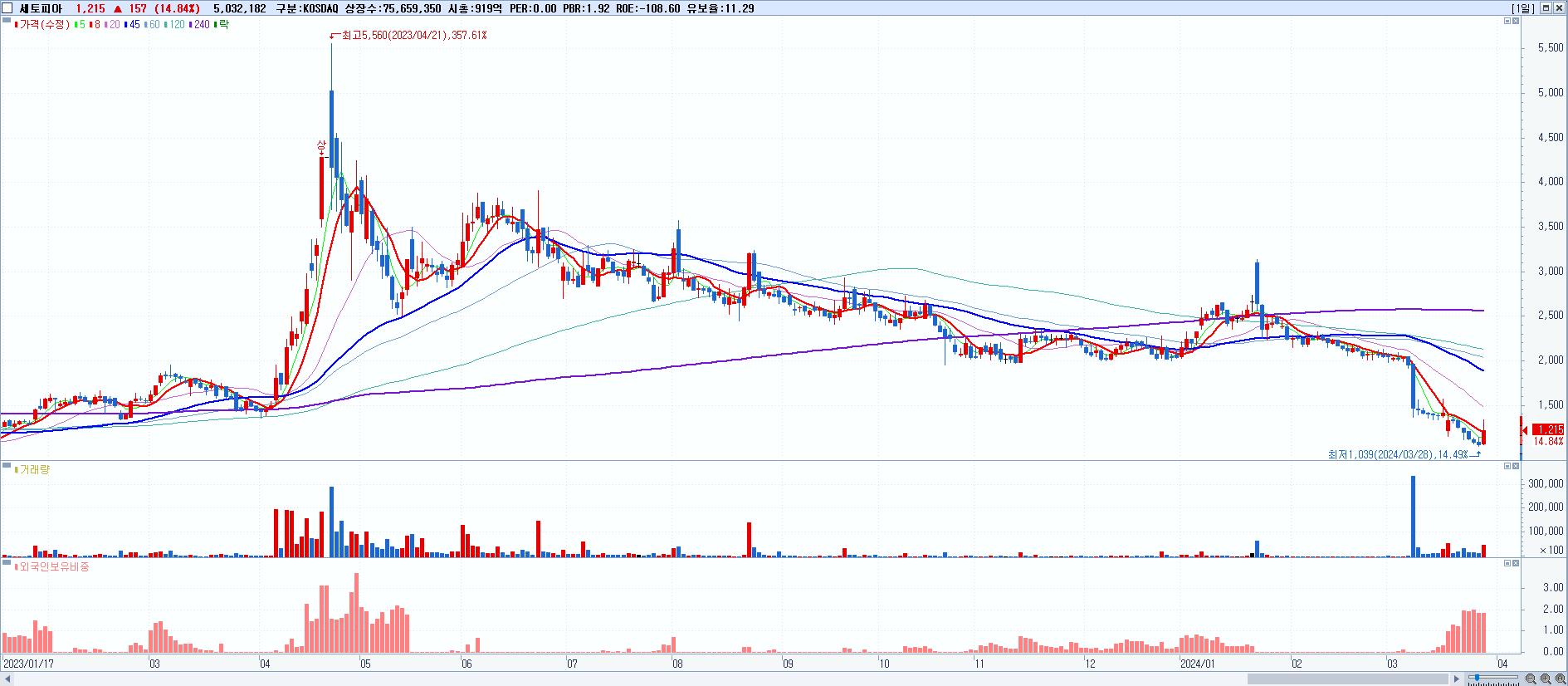Click the ROE:-108.60 value

647,8
